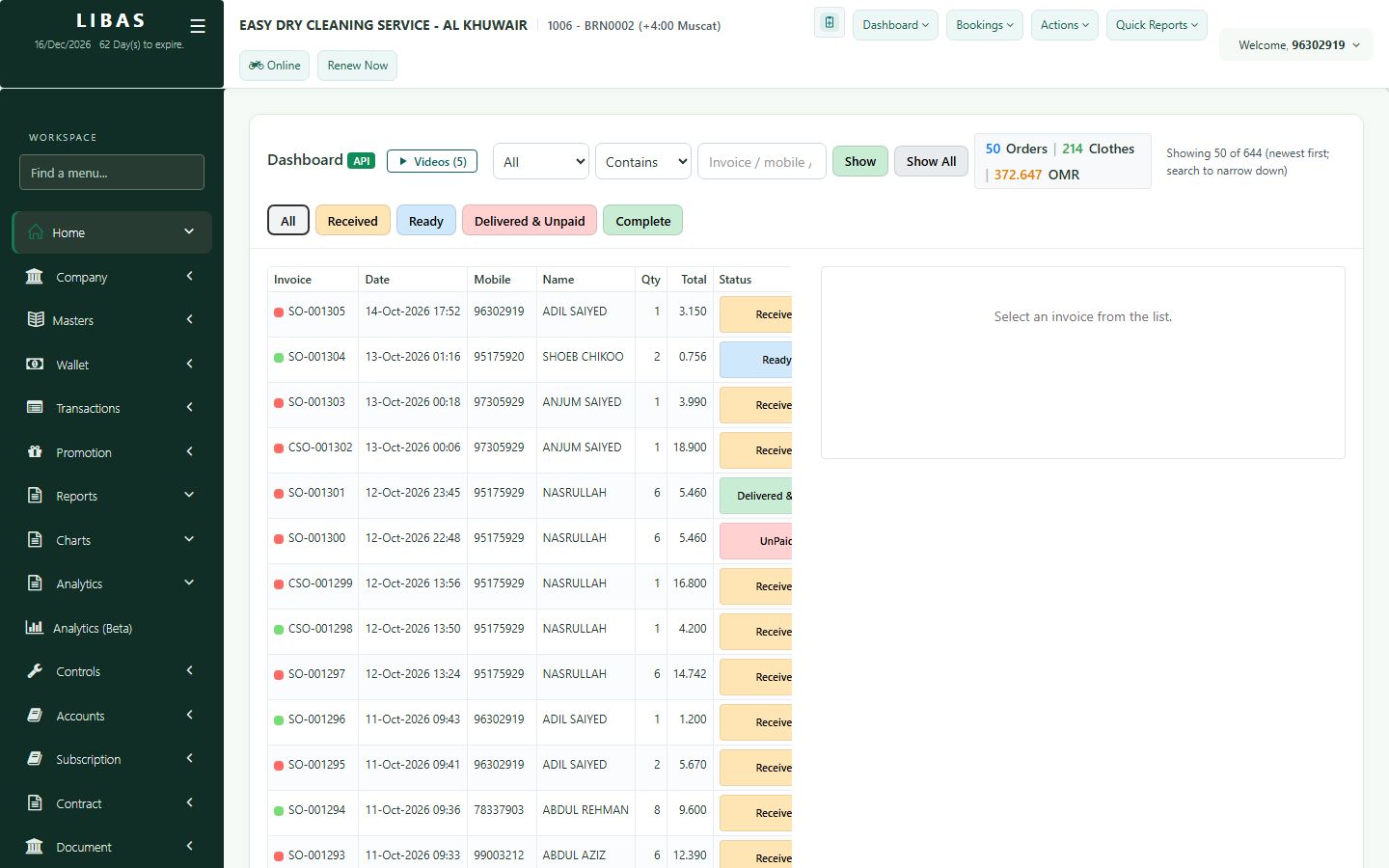Expand the Quick Reports menu
This screenshot has width=1389, height=868.
click(x=1157, y=25)
